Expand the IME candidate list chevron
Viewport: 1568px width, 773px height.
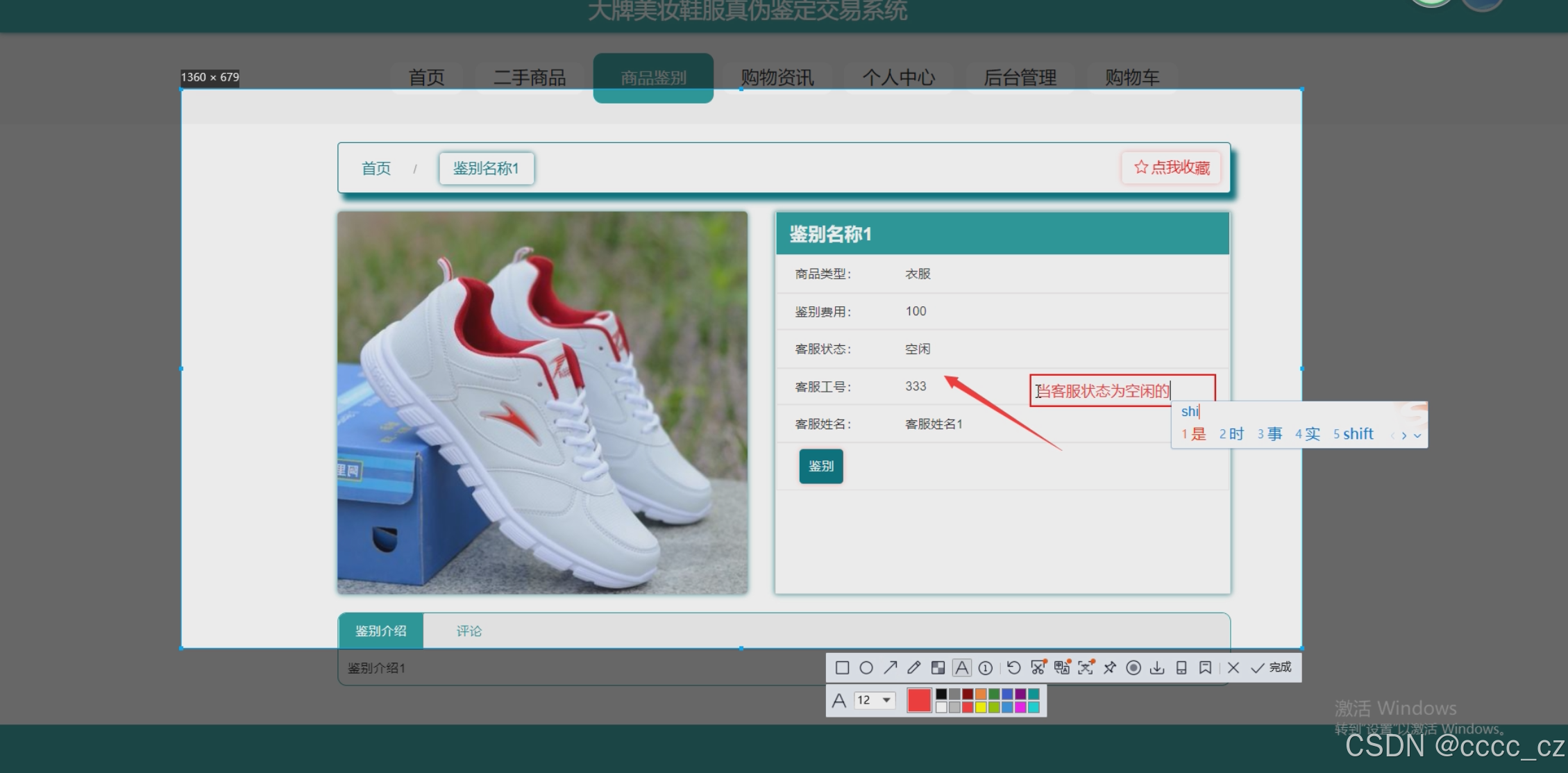(x=1417, y=435)
